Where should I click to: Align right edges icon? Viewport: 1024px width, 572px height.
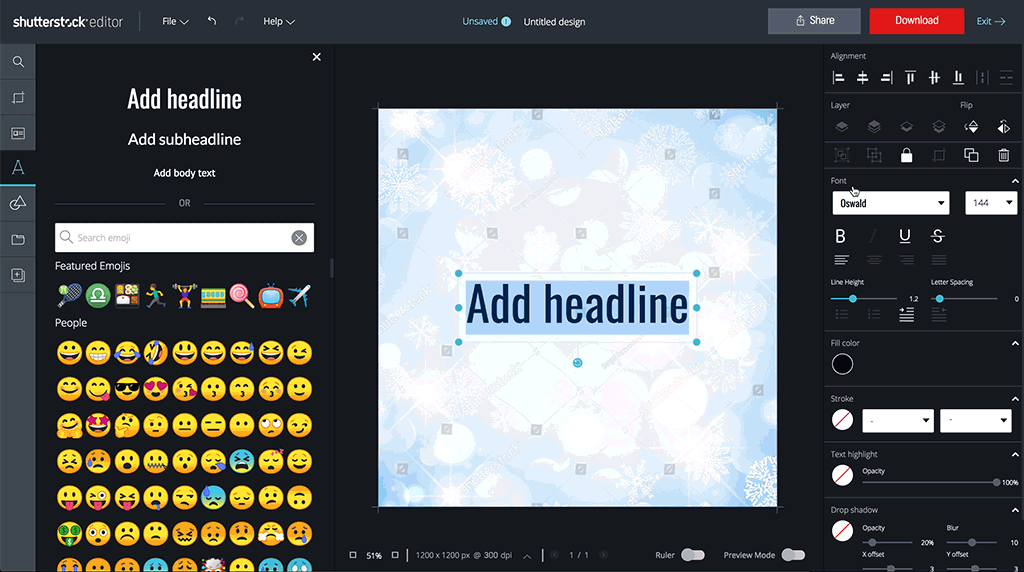tap(886, 78)
